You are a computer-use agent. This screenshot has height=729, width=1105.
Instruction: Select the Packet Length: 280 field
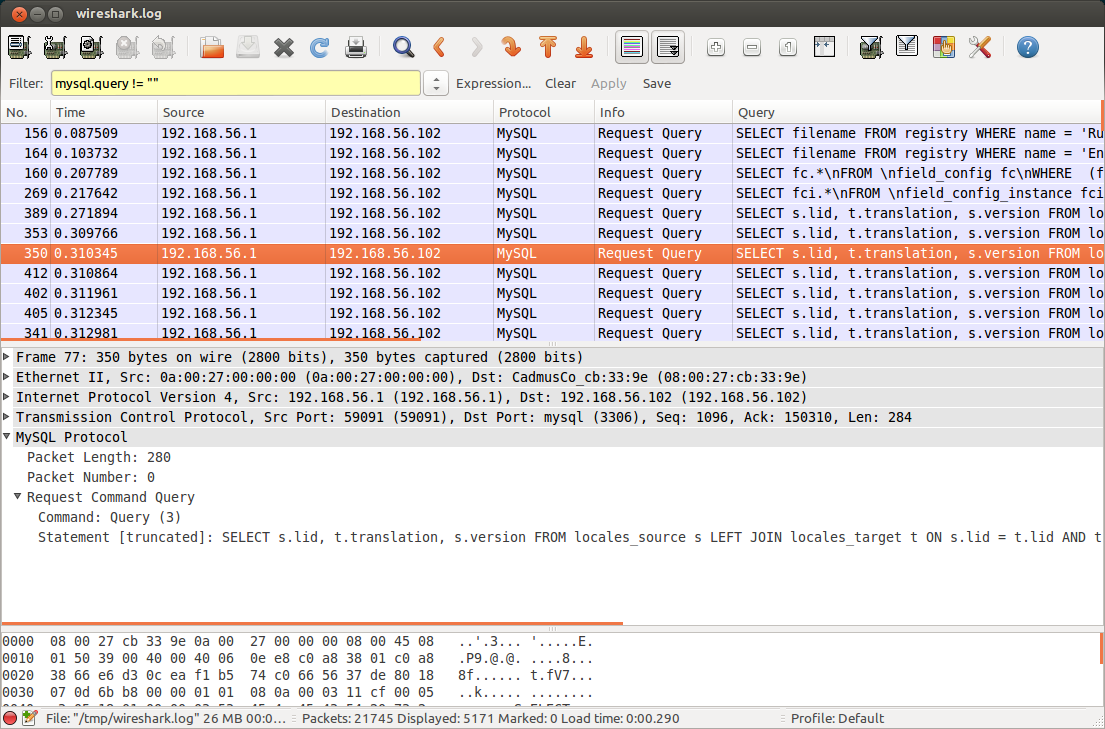[99, 457]
